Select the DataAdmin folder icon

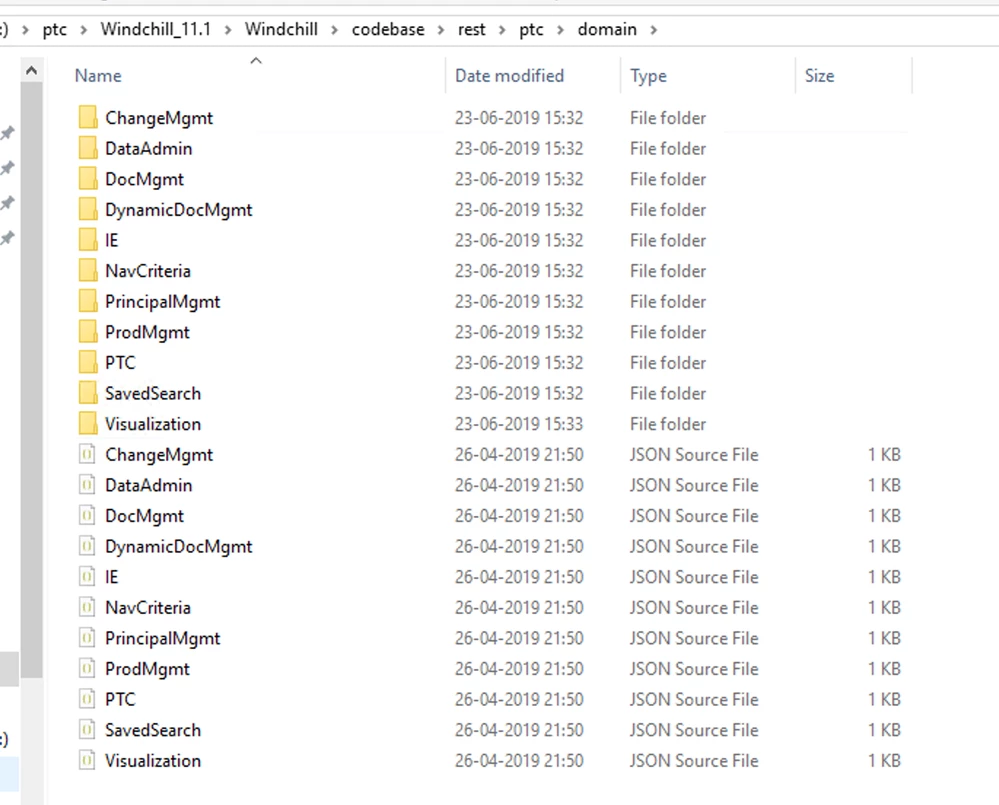coord(88,148)
